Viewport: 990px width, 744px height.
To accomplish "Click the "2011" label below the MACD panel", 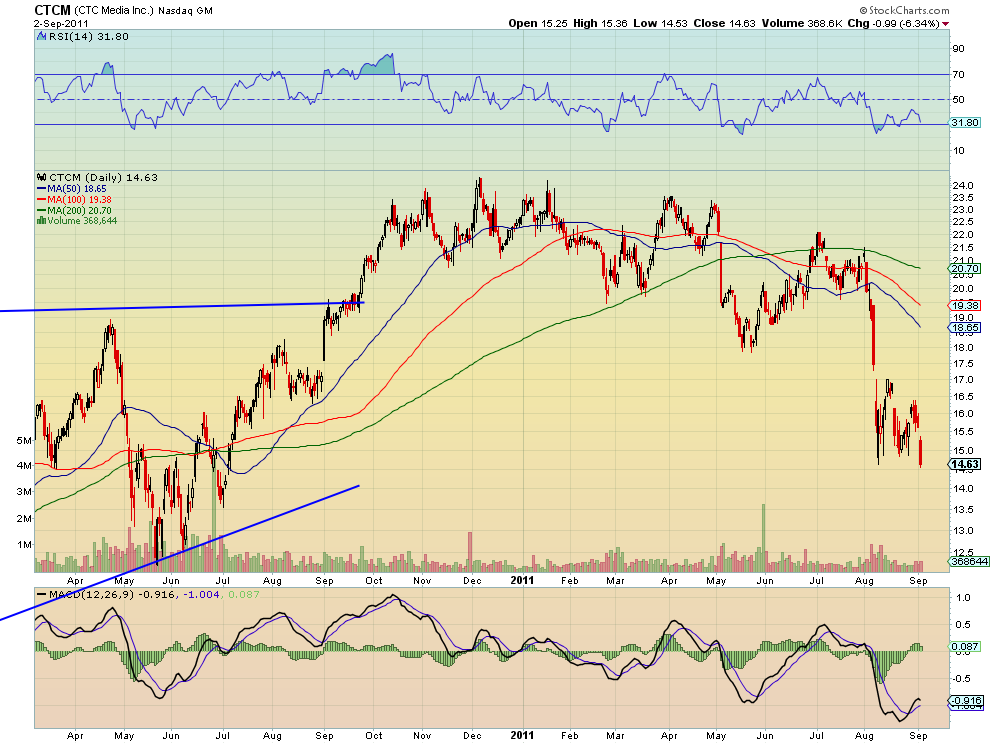I will tap(522, 735).
